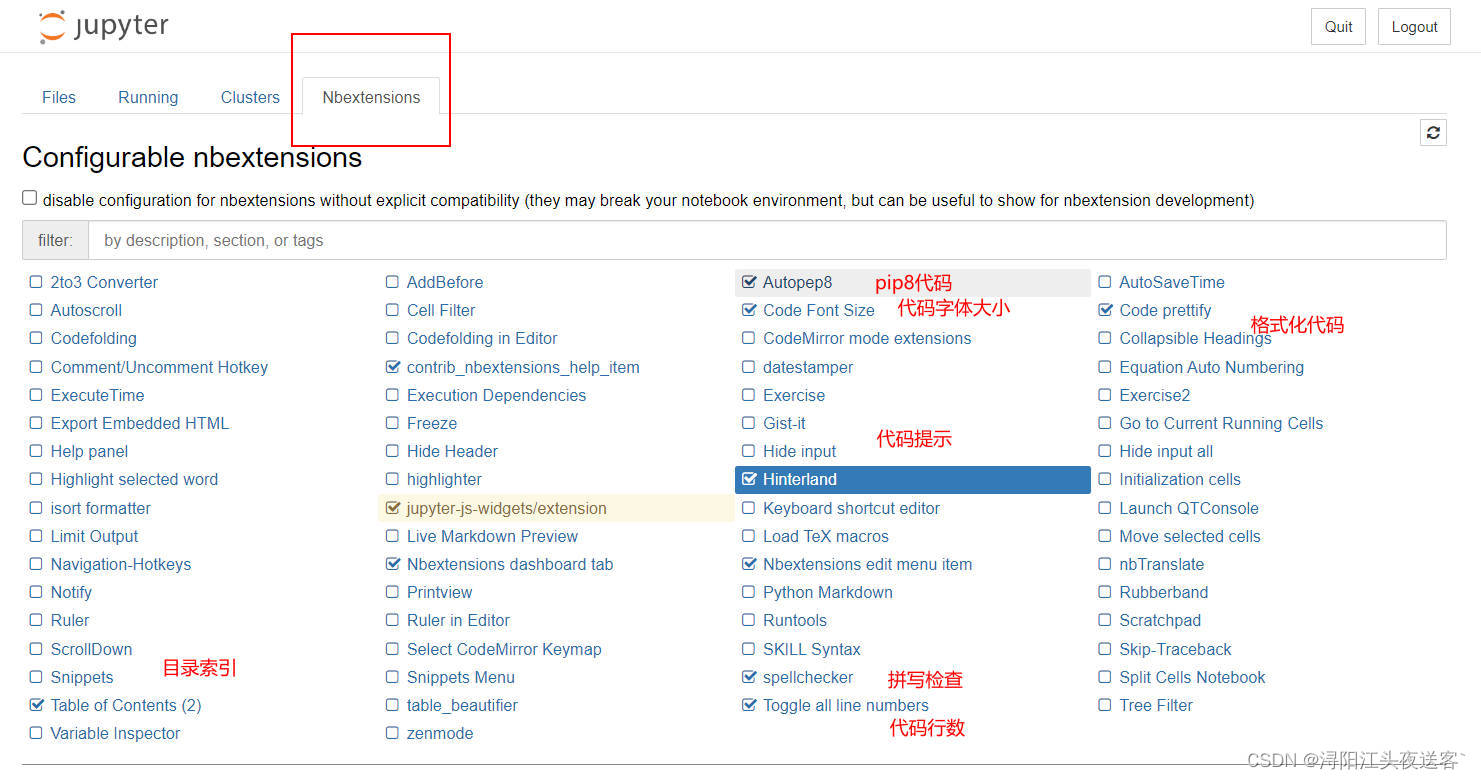Click the Quit button
This screenshot has height=779, width=1481.
click(x=1338, y=27)
